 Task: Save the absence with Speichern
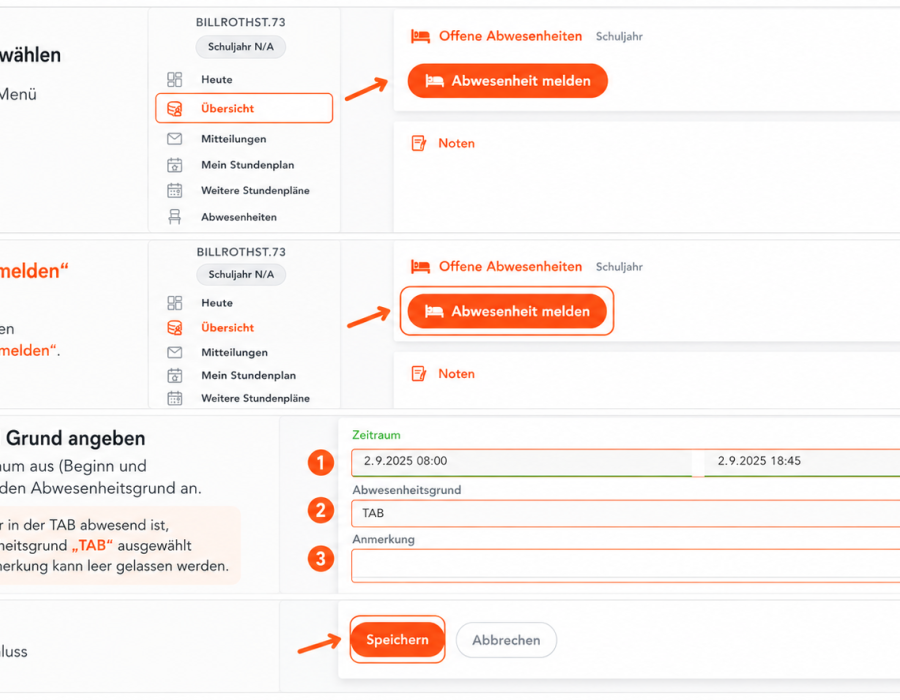pos(397,640)
